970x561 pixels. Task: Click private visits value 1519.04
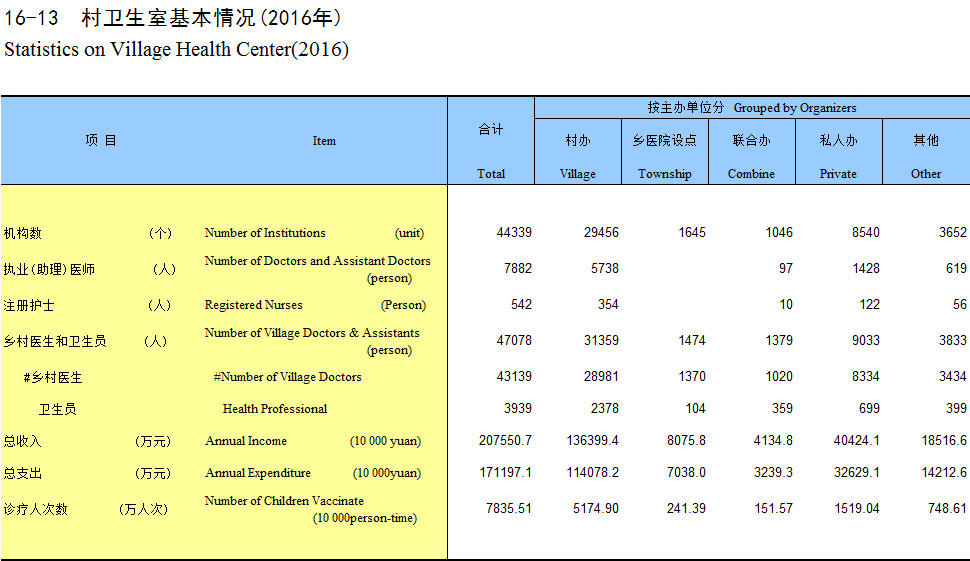coord(857,508)
